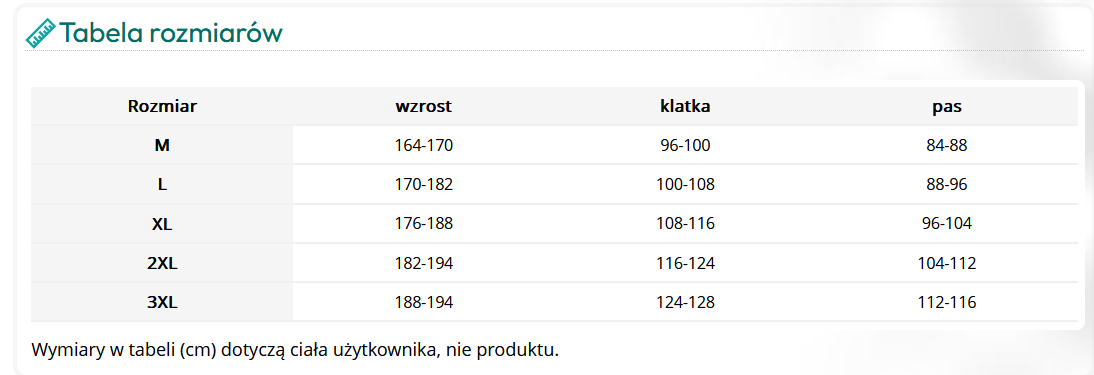Click the Wymiary w tabeli note text
This screenshot has width=1094, height=375.
click(295, 349)
